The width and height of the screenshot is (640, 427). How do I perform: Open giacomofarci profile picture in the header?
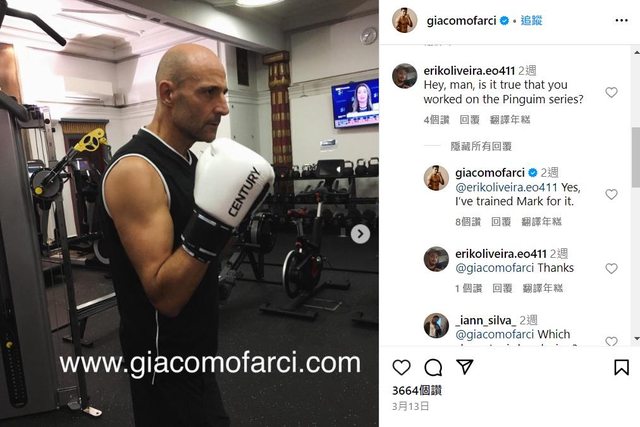(404, 20)
